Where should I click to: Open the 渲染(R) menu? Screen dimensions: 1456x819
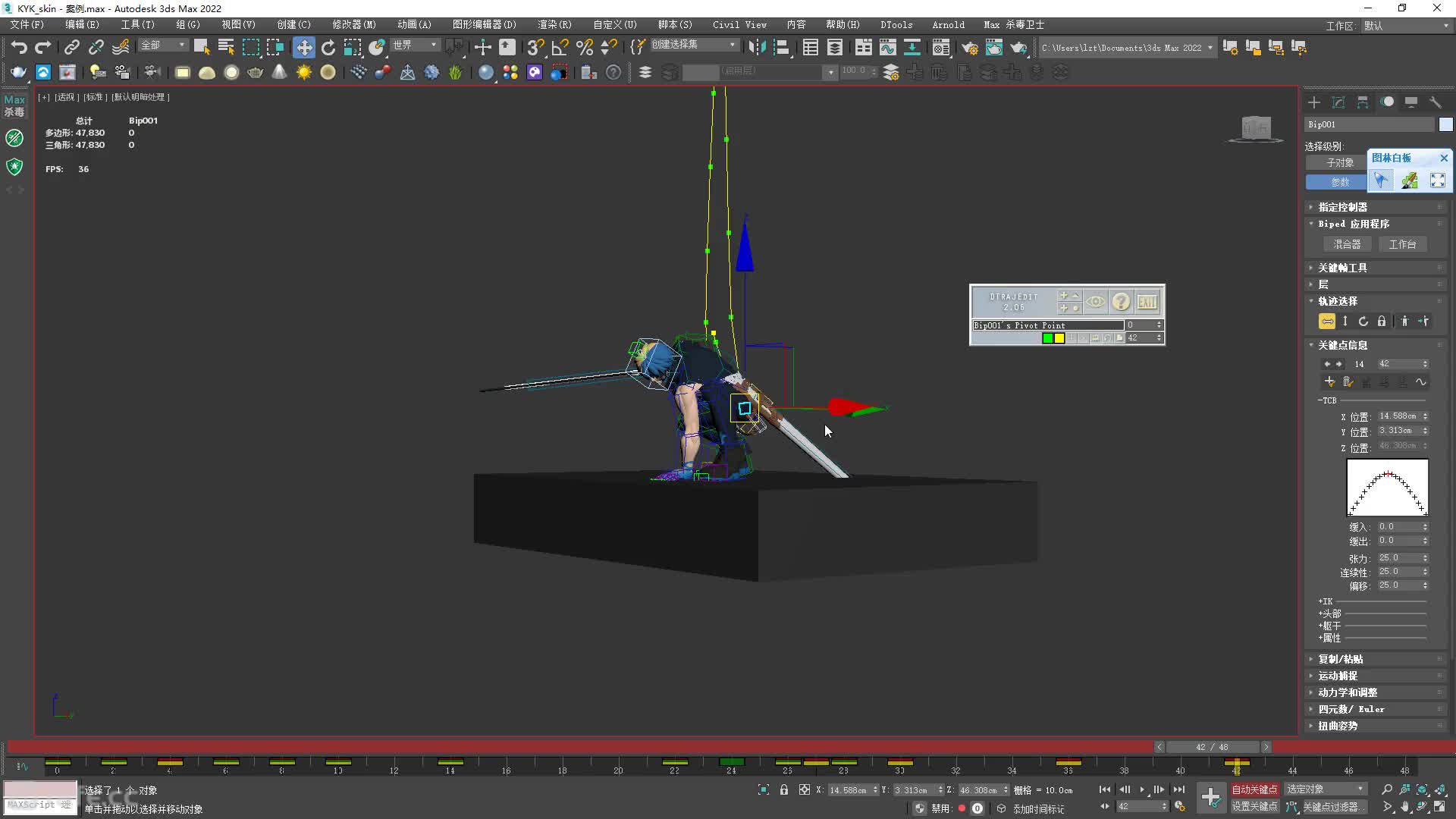[x=554, y=24]
